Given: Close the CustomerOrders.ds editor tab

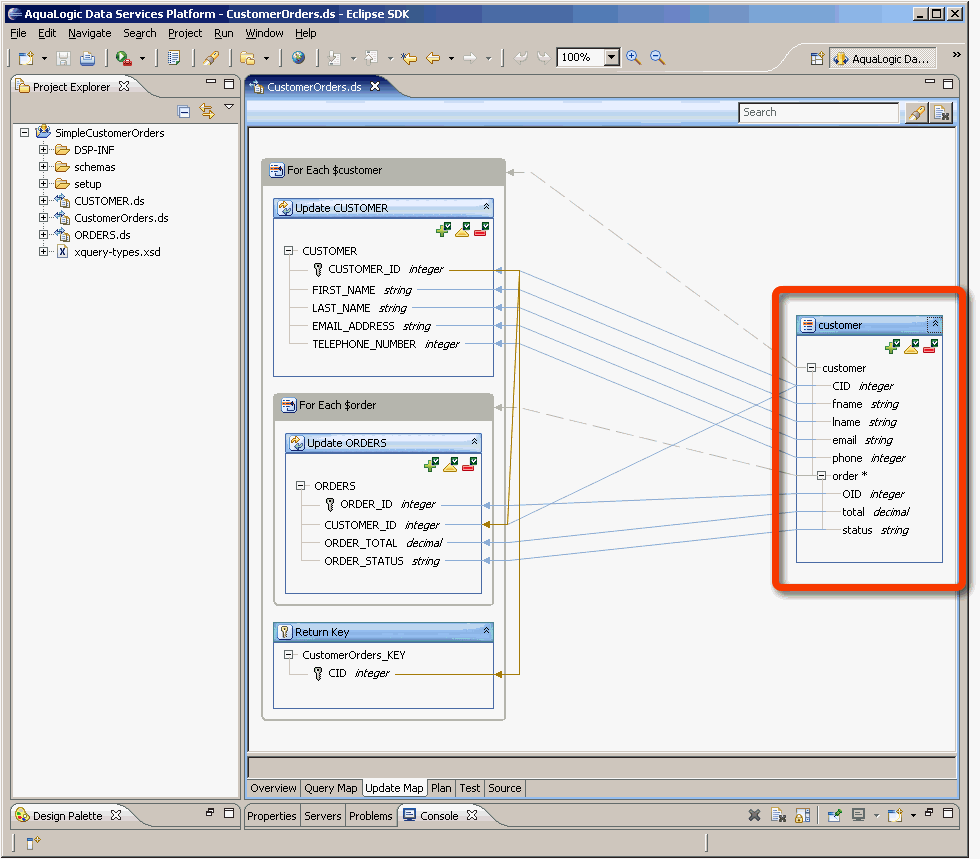Looking at the screenshot, I should click(x=375, y=86).
